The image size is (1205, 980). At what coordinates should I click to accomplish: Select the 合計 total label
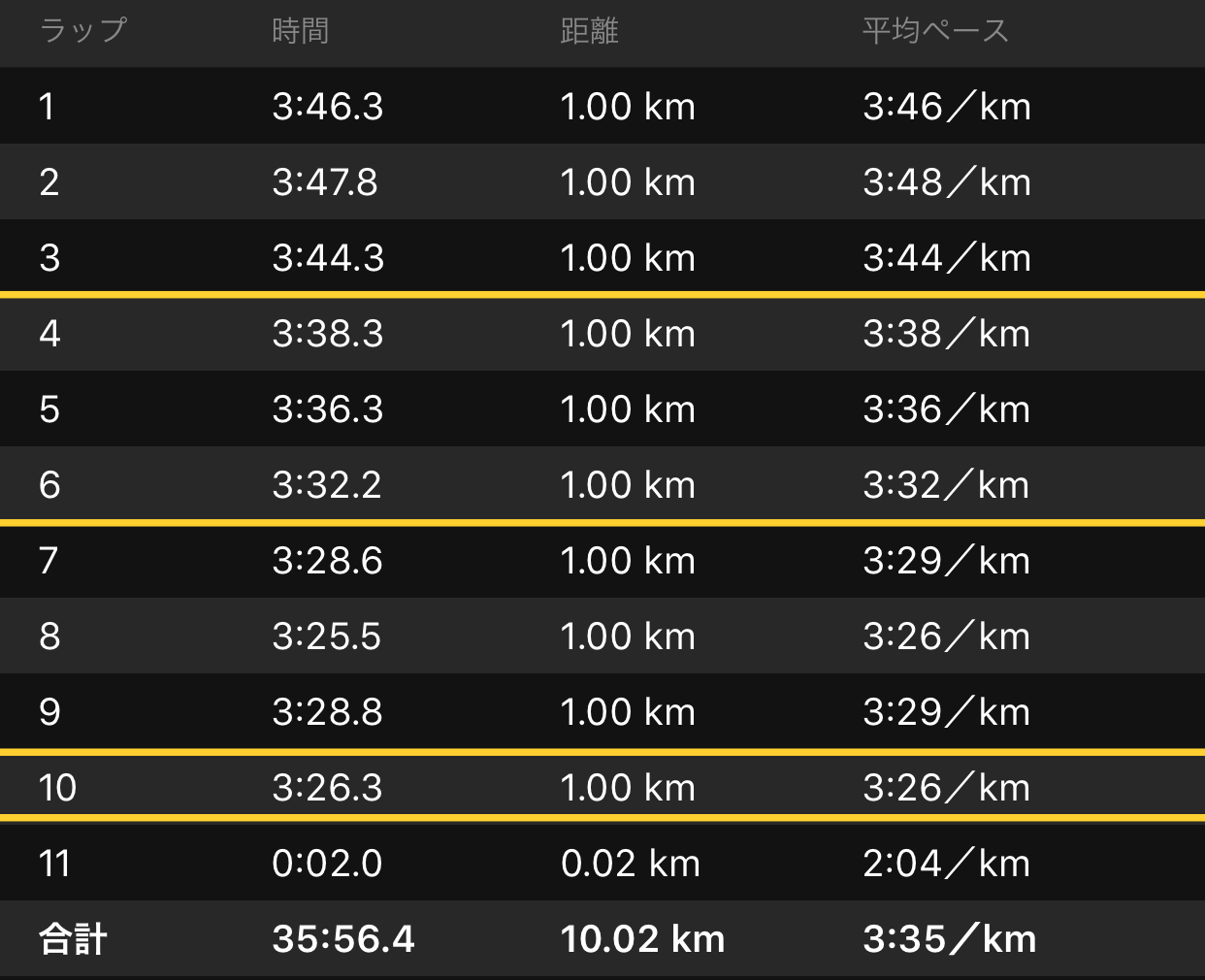click(x=73, y=939)
